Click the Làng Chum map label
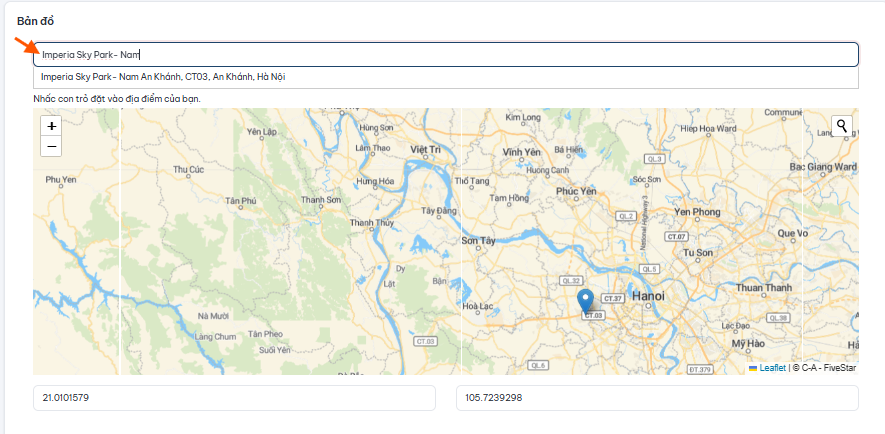The height and width of the screenshot is (434, 885). click(215, 336)
